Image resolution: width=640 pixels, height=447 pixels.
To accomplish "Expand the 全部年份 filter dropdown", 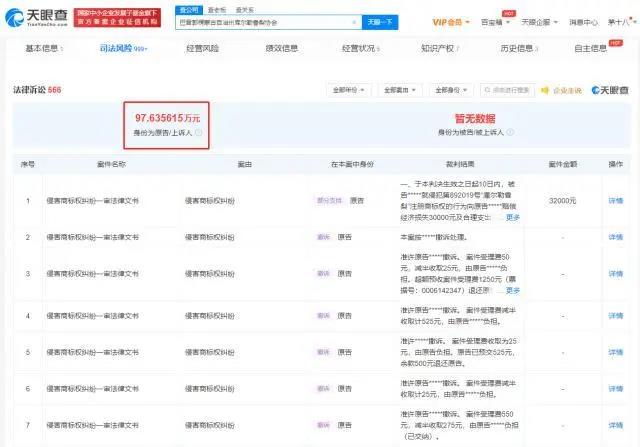I will (346, 90).
